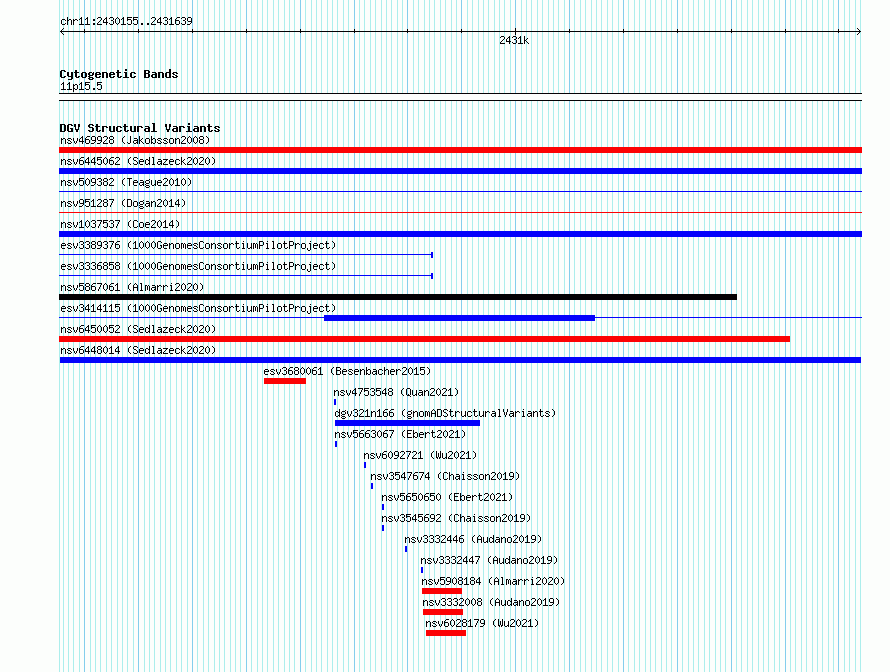Viewport: 890px width, 672px height.
Task: Open dgv321n166 (gnomADStructuralVariants) label
Action: coord(445,413)
